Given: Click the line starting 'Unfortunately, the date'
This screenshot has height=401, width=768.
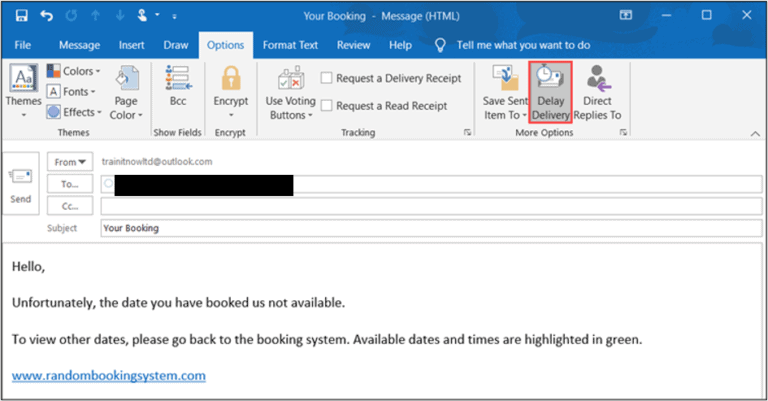Looking at the screenshot, I should pos(178,303).
